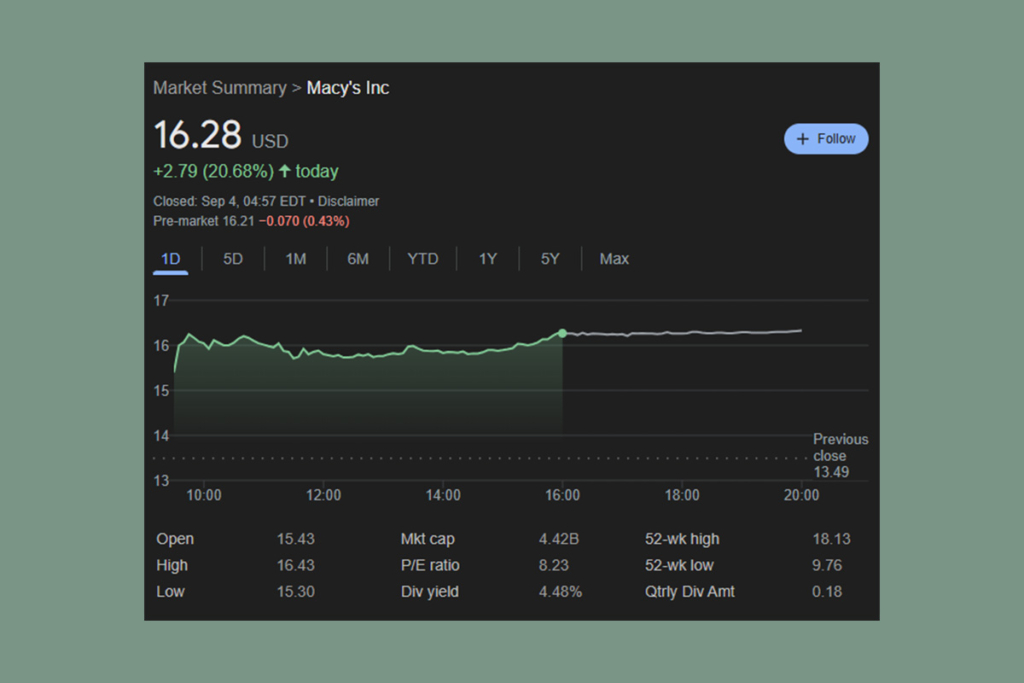
Task: Switch to the 6M tab
Action: [357, 258]
